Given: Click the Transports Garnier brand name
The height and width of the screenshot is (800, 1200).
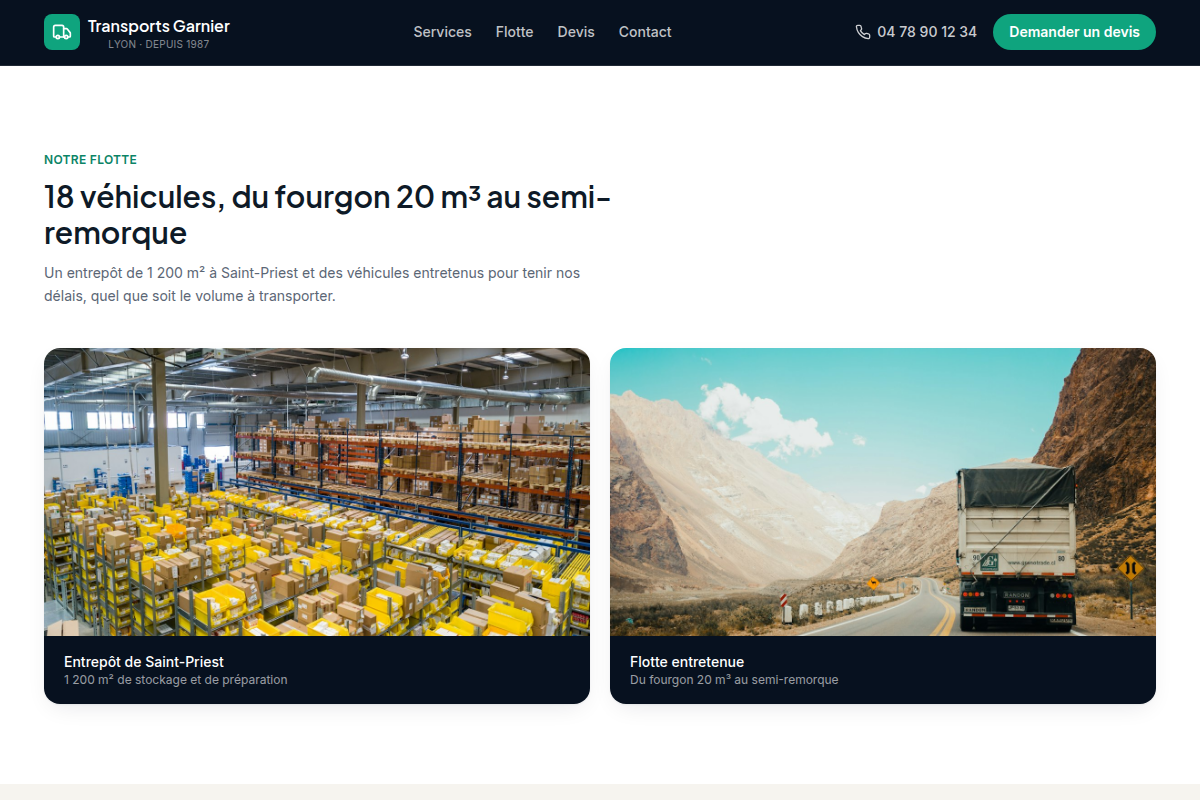Looking at the screenshot, I should [x=159, y=26].
